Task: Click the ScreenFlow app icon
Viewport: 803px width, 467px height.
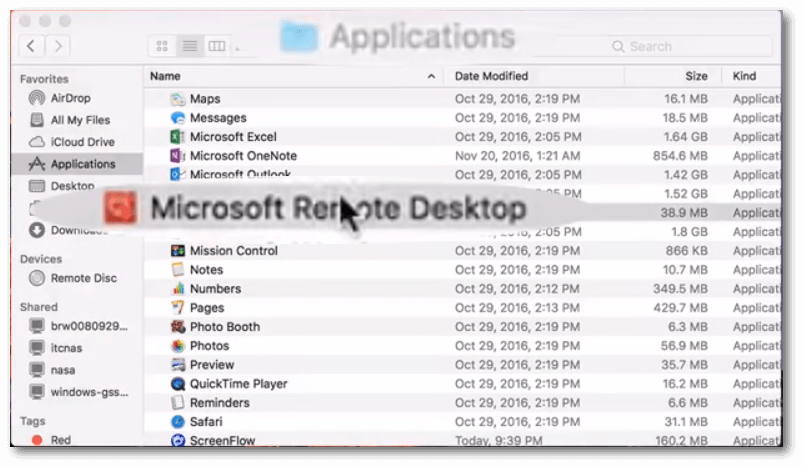Action: pos(178,440)
